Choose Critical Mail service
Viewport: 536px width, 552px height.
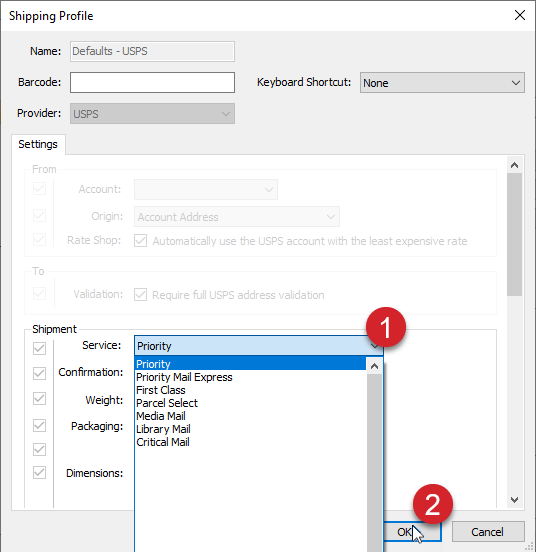point(251,442)
